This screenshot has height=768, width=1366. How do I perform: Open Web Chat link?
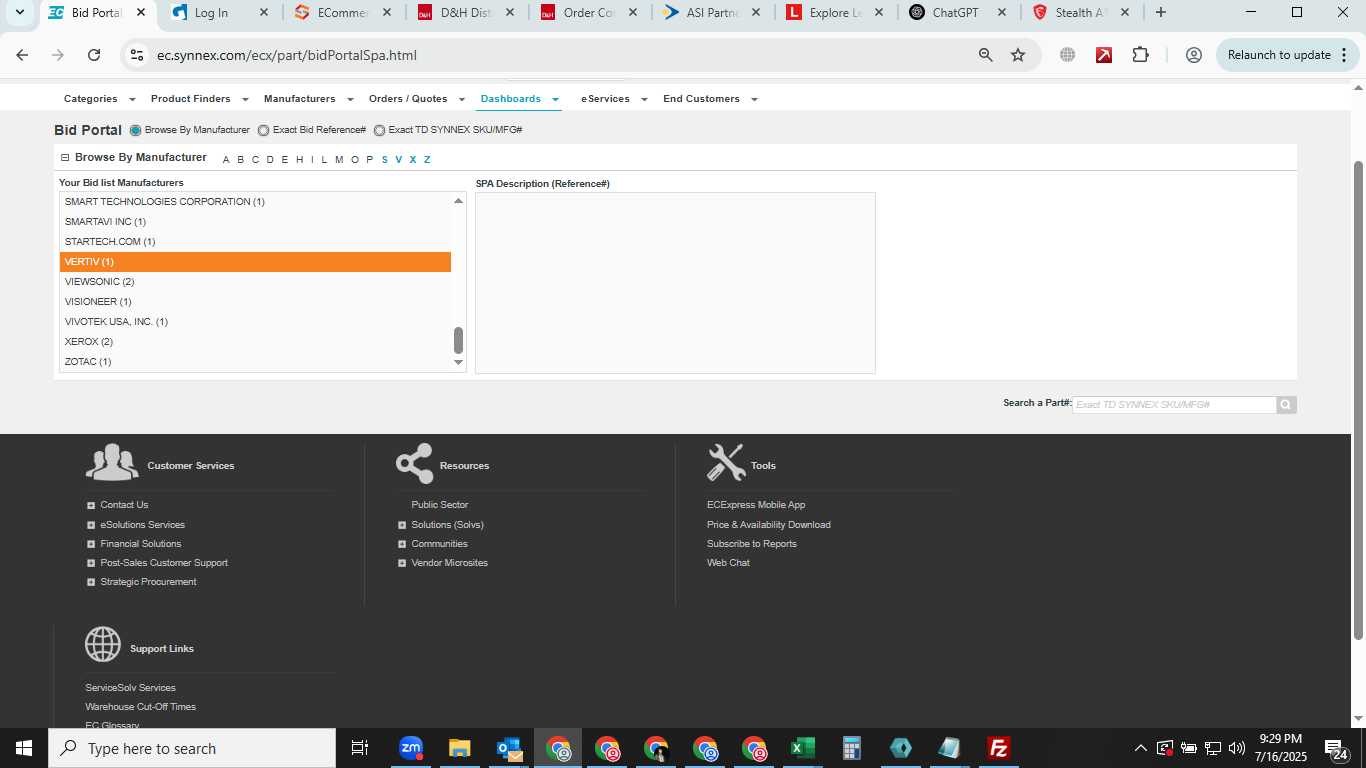(728, 563)
